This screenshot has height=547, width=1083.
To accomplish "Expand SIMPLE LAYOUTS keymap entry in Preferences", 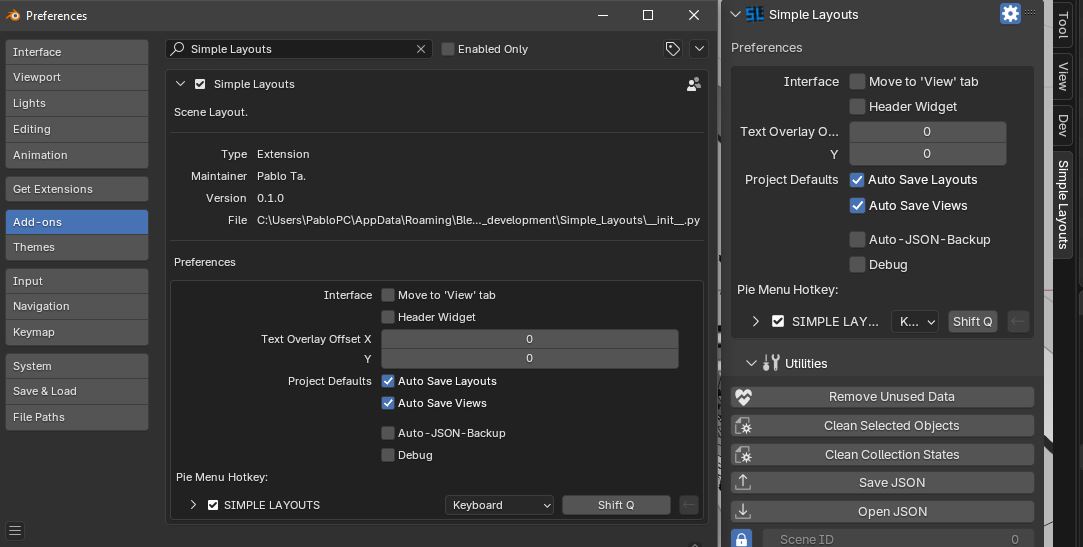I will tap(193, 505).
